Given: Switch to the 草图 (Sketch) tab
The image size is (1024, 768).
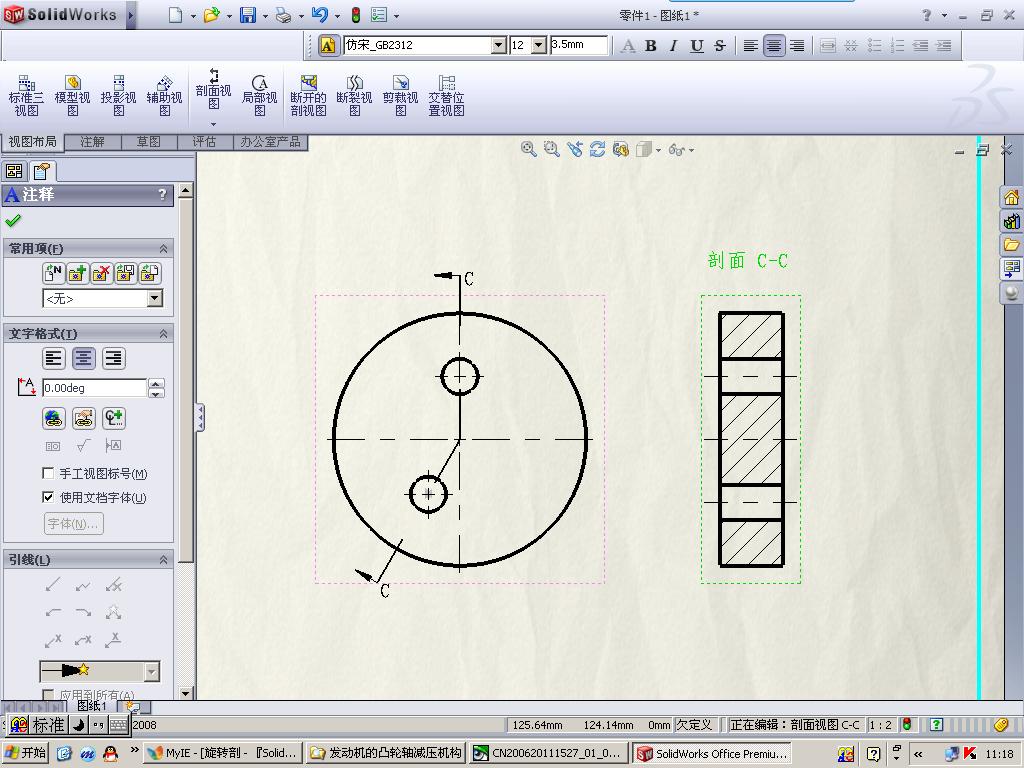Looking at the screenshot, I should click(148, 142).
